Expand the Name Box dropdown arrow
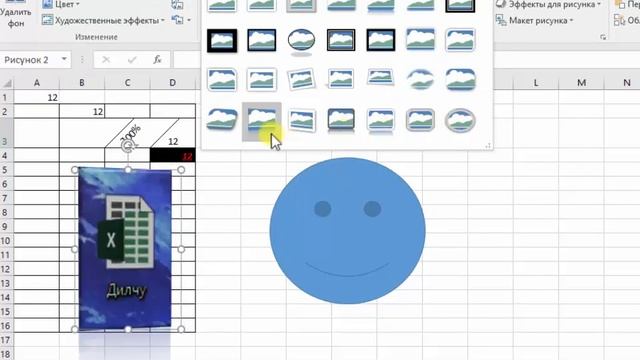Screen dimensions: 640x360 pos(64,60)
